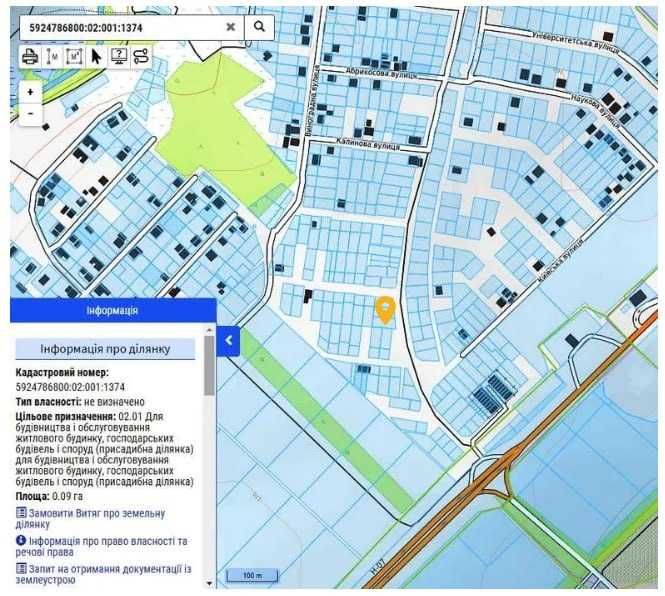The image size is (665, 596).
Task: Open the help monitor icon
Action: point(119,56)
